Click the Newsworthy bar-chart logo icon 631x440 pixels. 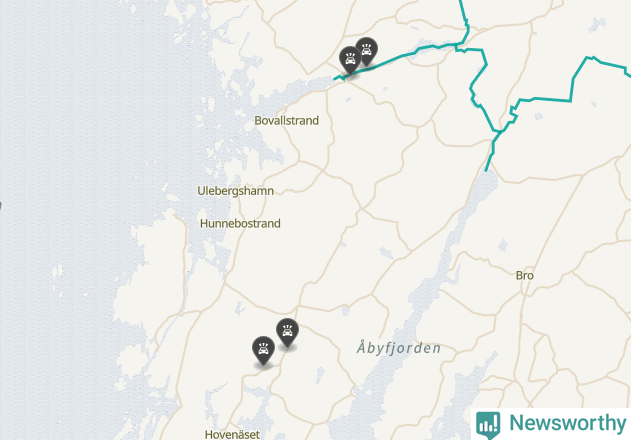488,424
